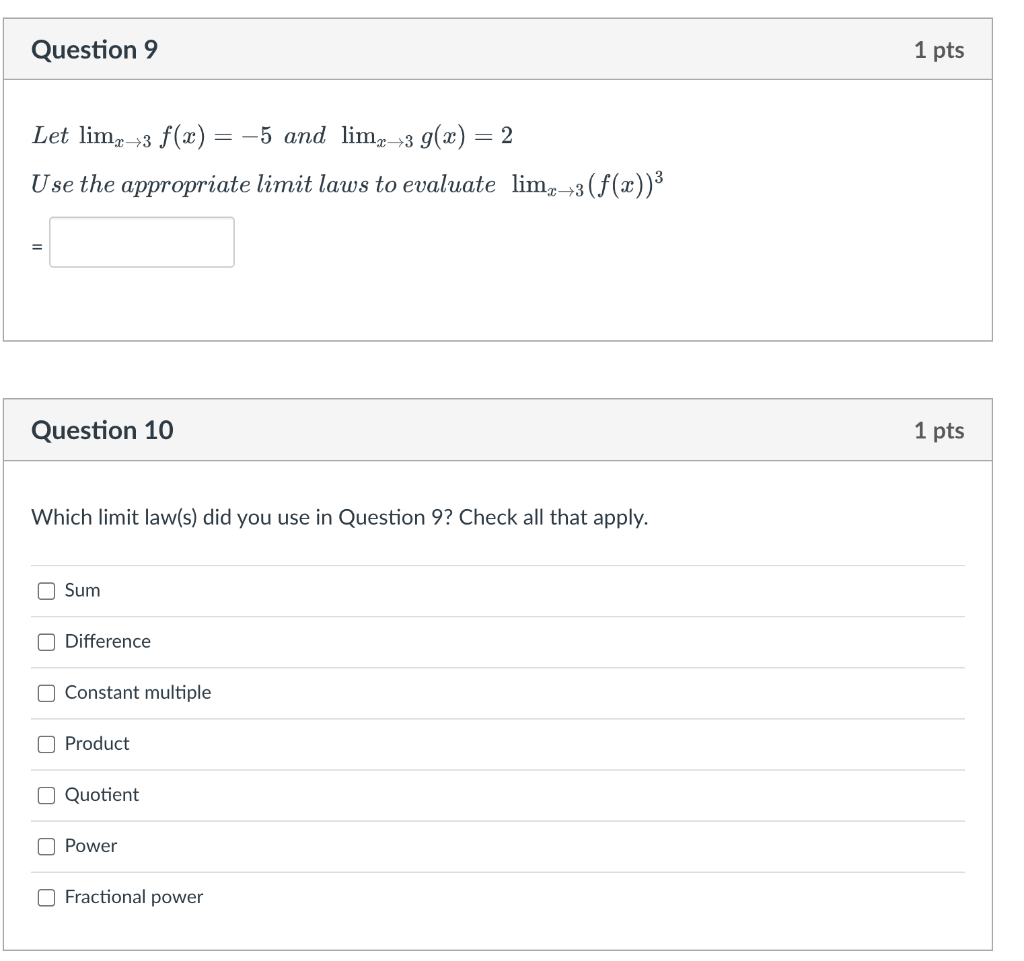
Task: Click the 'Constant multiple' label text
Action: coord(138,693)
